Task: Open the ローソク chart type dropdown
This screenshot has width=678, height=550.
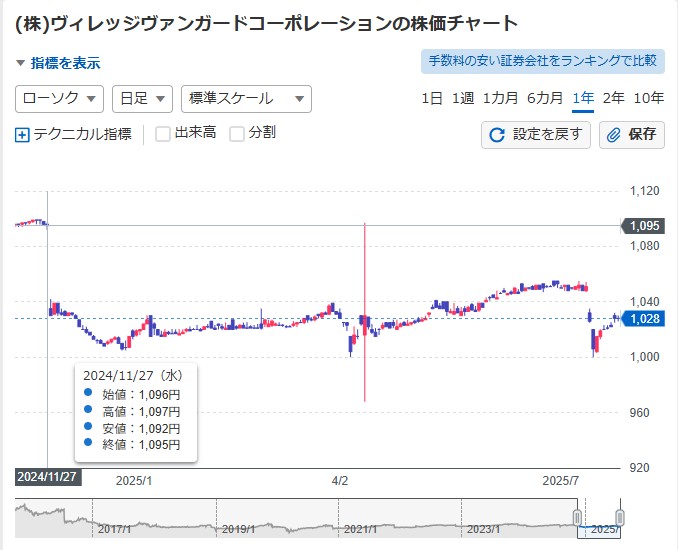Action: [59, 99]
